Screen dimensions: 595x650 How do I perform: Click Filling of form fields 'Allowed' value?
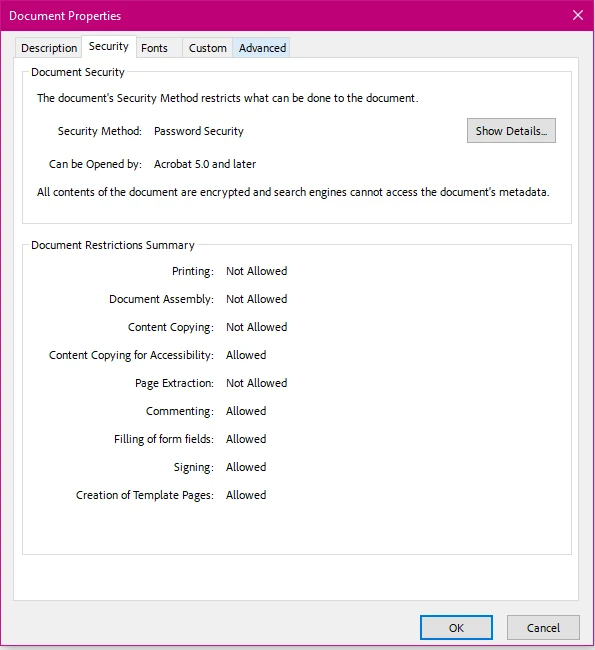(x=246, y=439)
